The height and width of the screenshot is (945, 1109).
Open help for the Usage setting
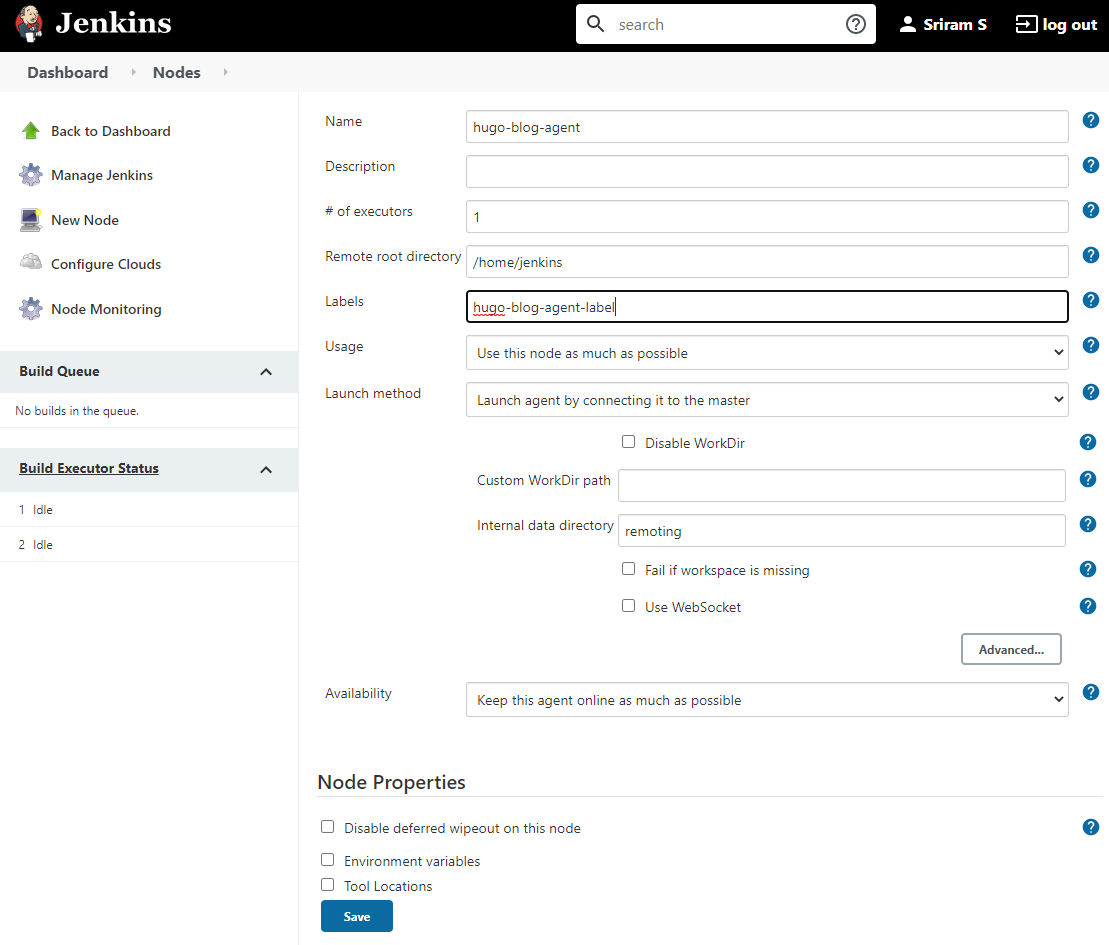tap(1091, 345)
